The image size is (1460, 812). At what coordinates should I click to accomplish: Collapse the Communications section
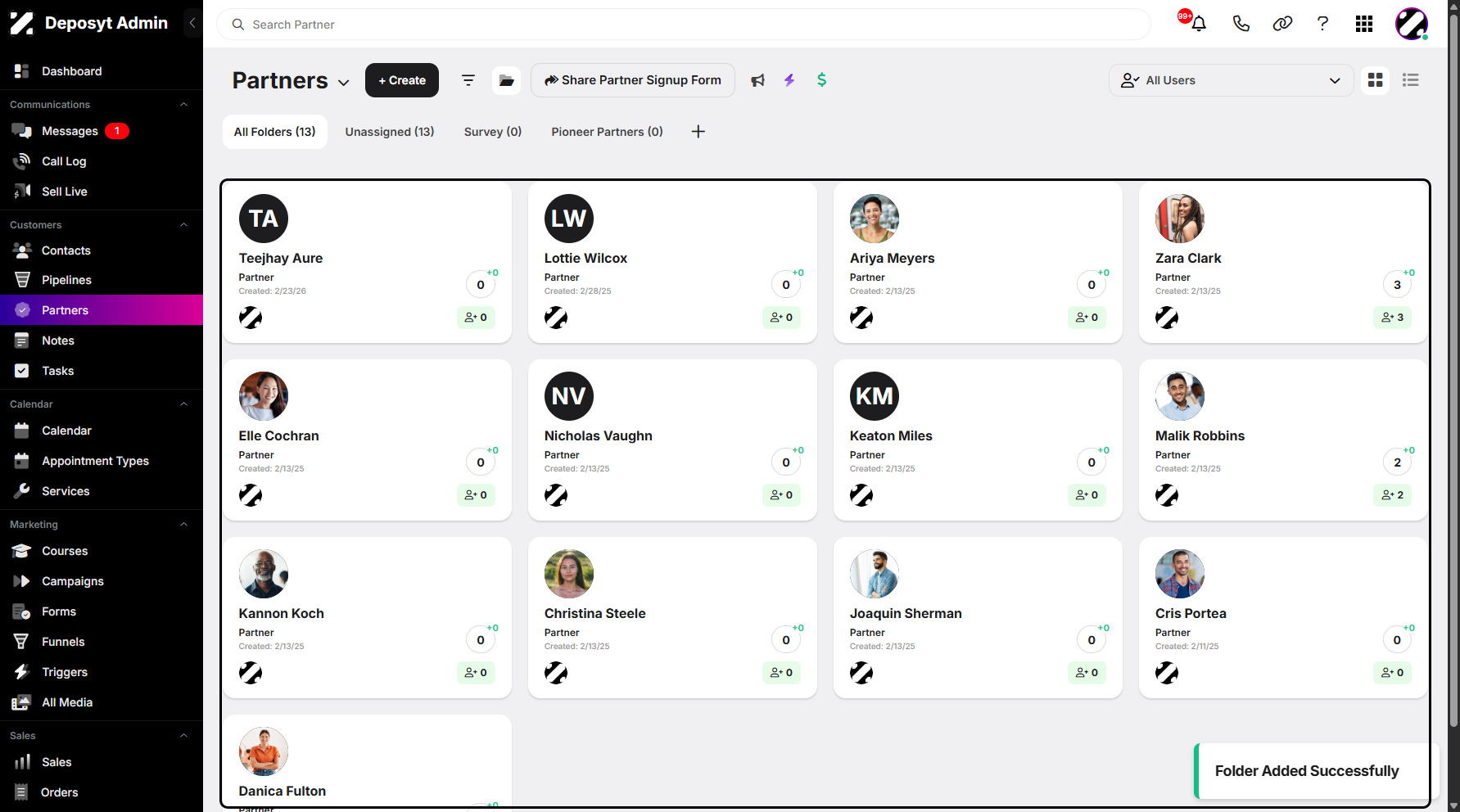click(183, 105)
